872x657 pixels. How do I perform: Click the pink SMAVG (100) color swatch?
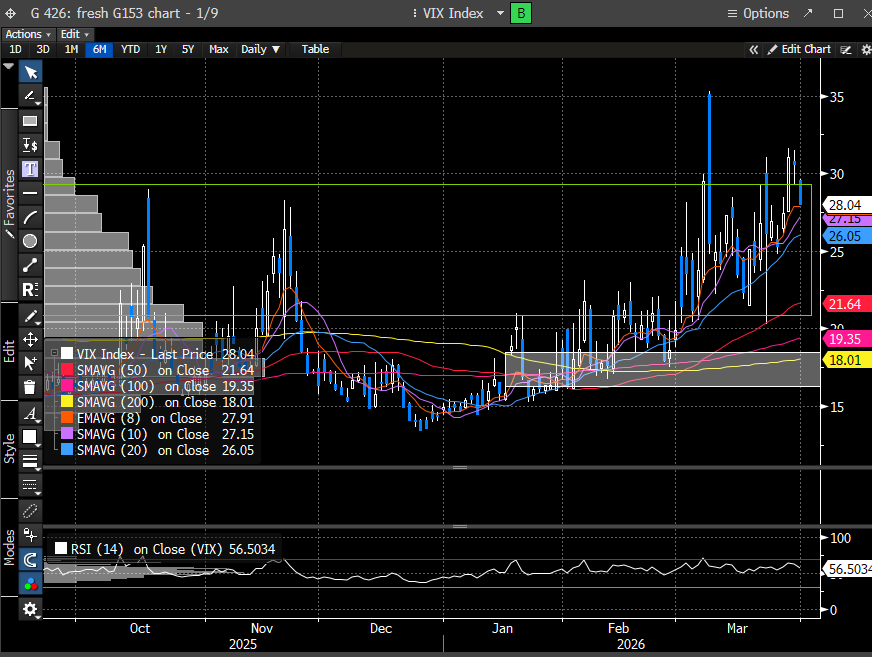click(67, 386)
